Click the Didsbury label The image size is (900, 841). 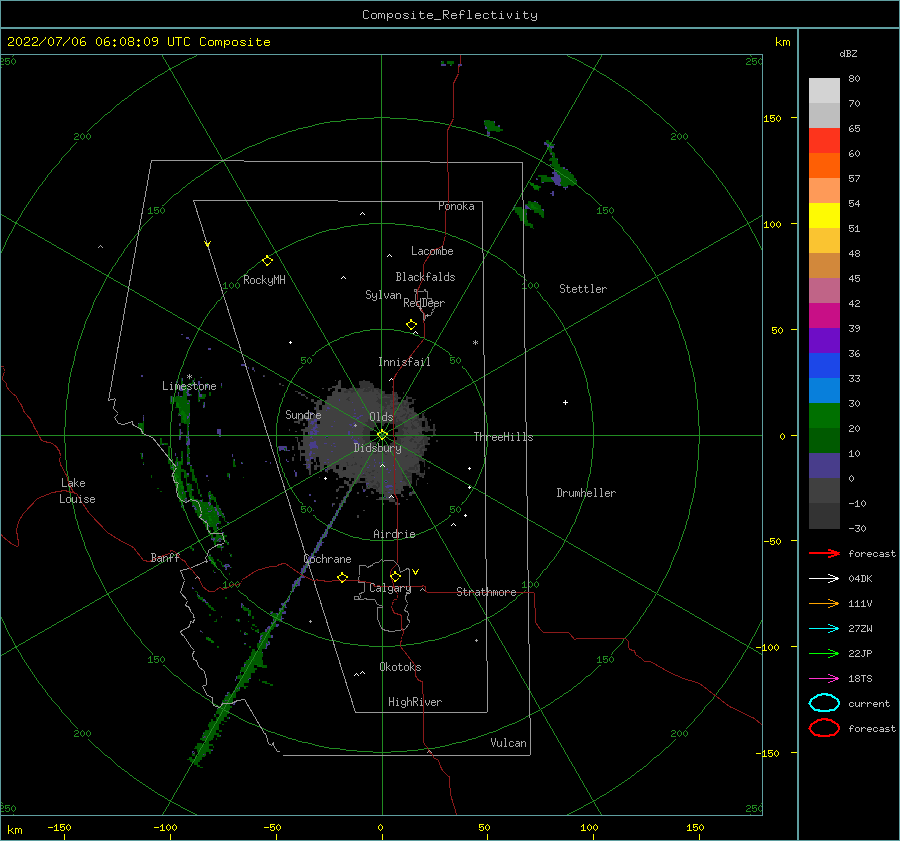tap(378, 448)
